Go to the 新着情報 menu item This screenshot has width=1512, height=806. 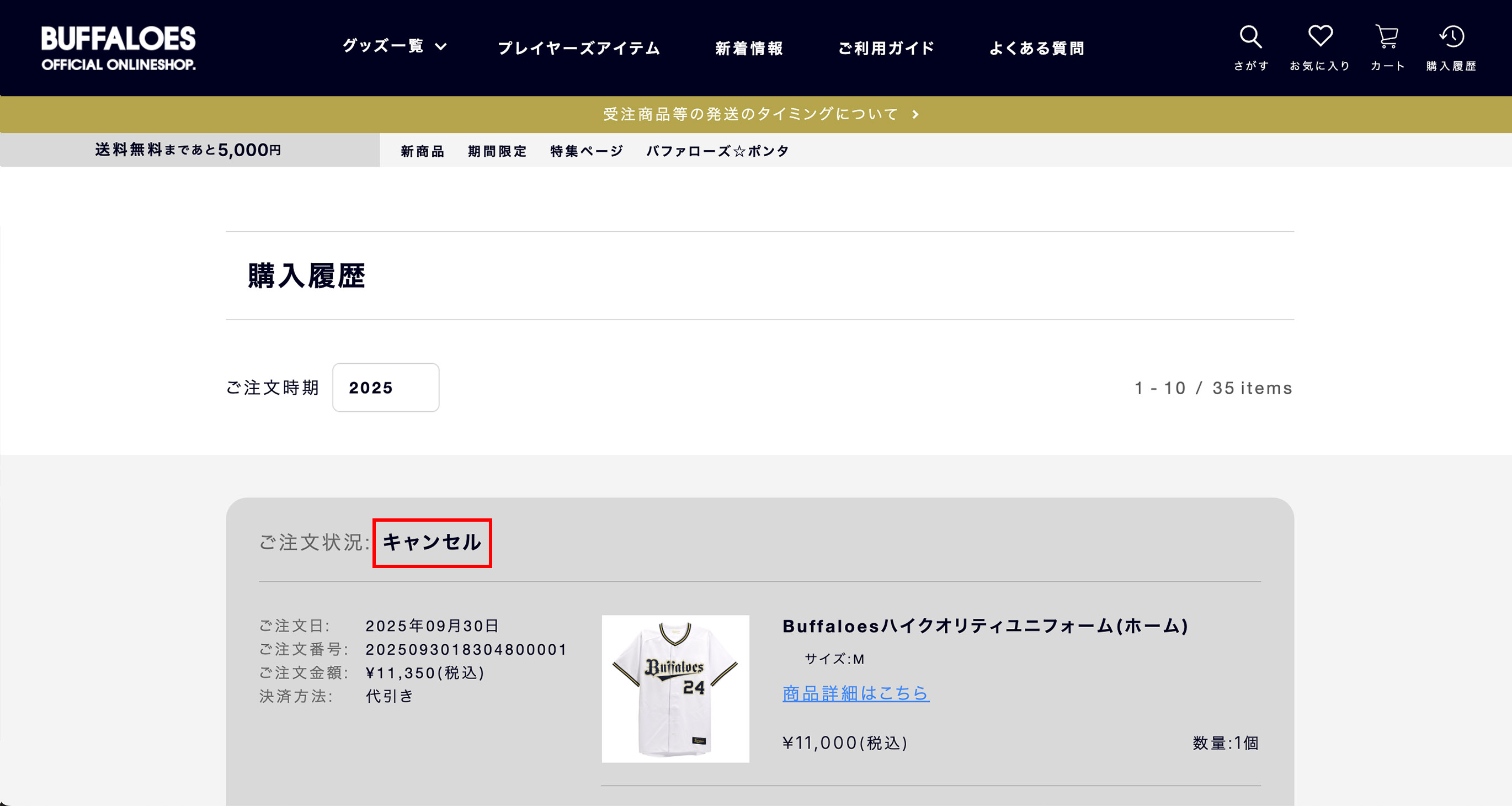pyautogui.click(x=749, y=48)
